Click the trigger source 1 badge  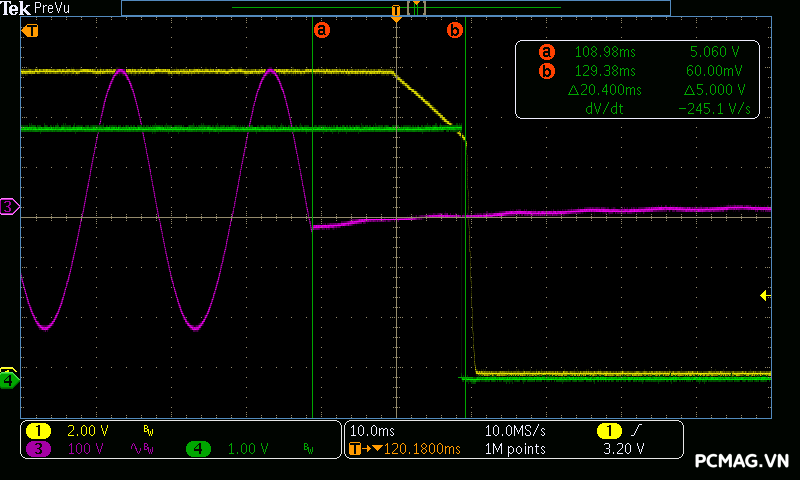click(608, 430)
